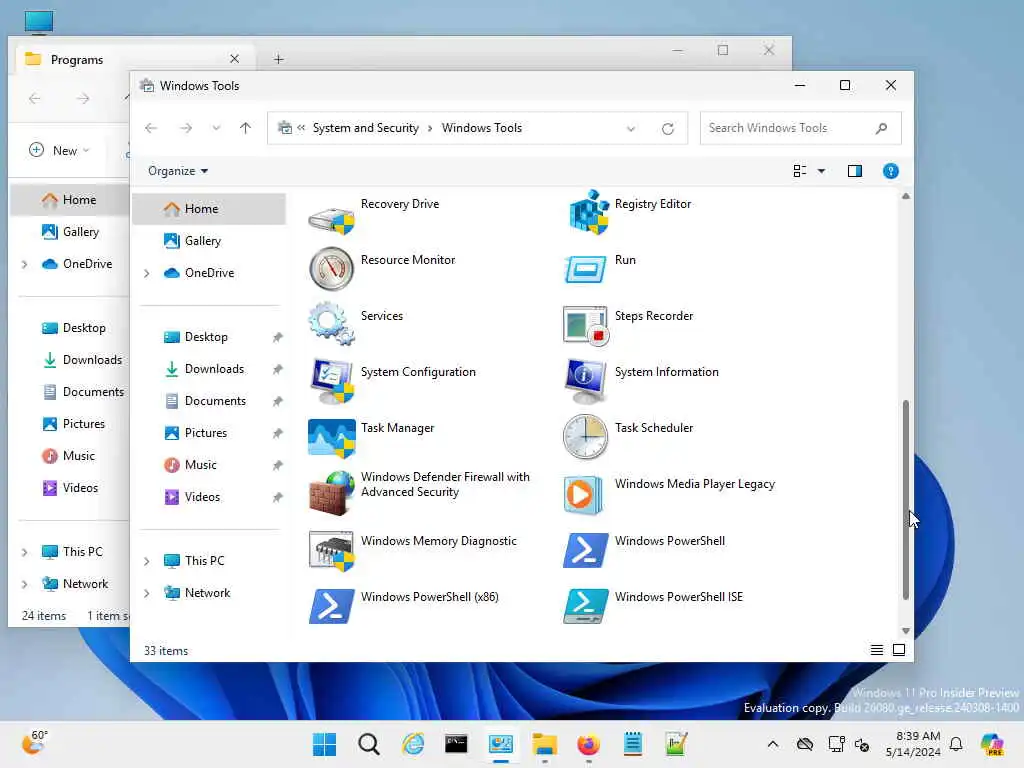Open the System Information icon

point(585,381)
